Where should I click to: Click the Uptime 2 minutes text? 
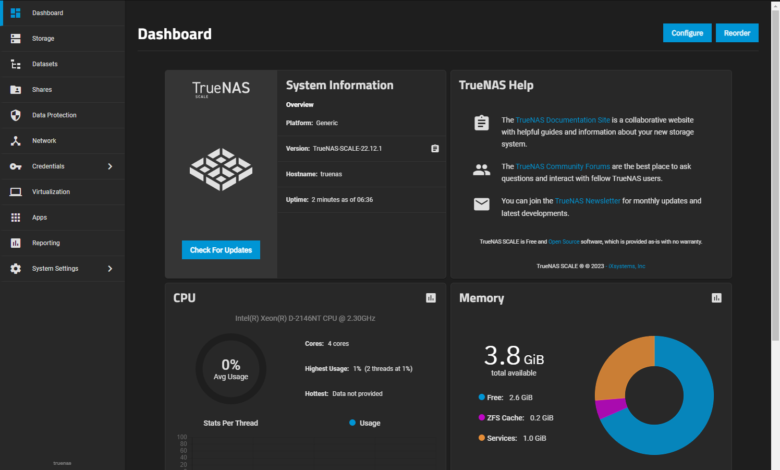(329, 199)
